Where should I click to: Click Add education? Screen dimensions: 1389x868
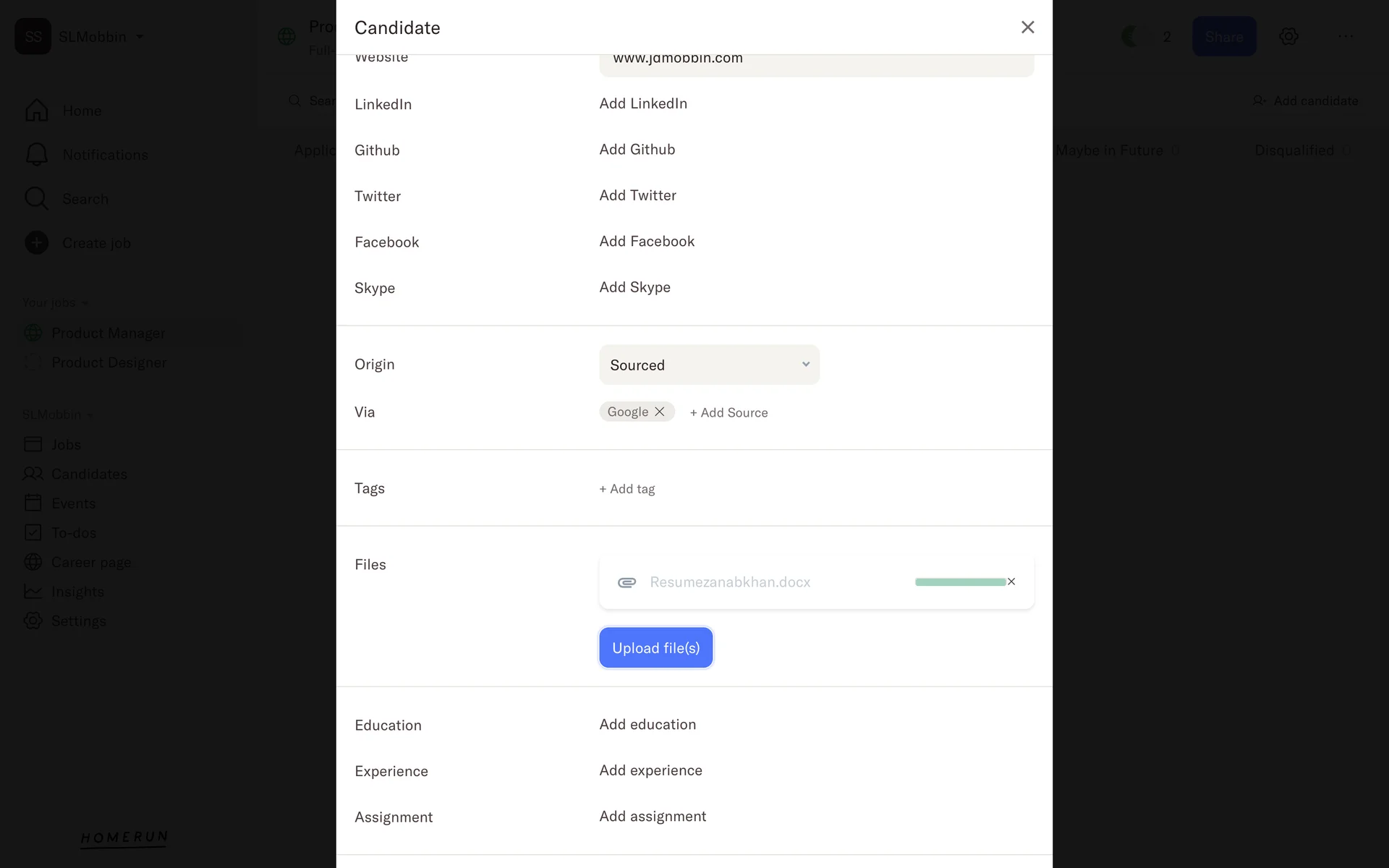coord(647,725)
